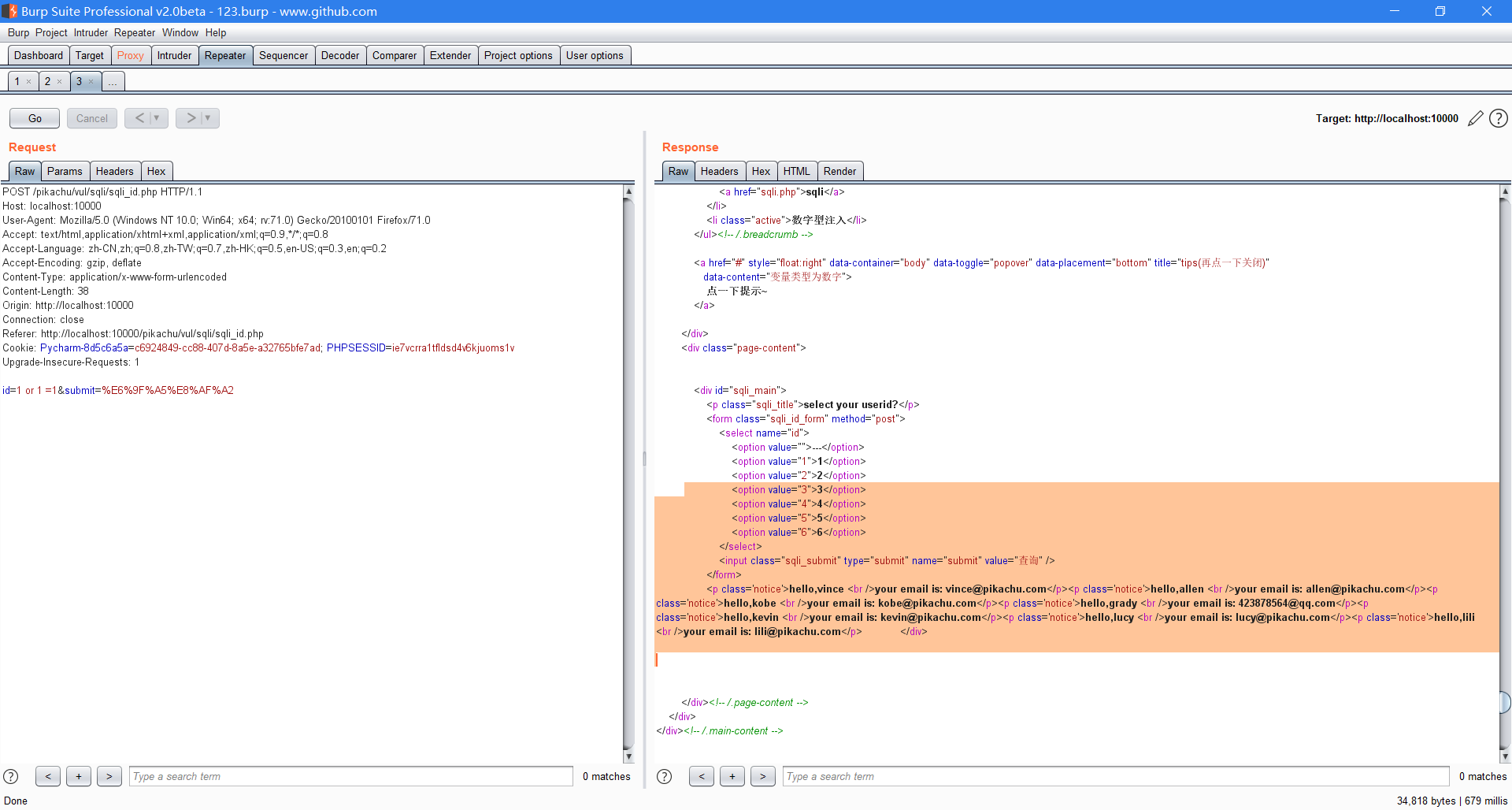Click the Burp Suite app icon in the title bar
The width and height of the screenshot is (1512, 810).
(9, 11)
